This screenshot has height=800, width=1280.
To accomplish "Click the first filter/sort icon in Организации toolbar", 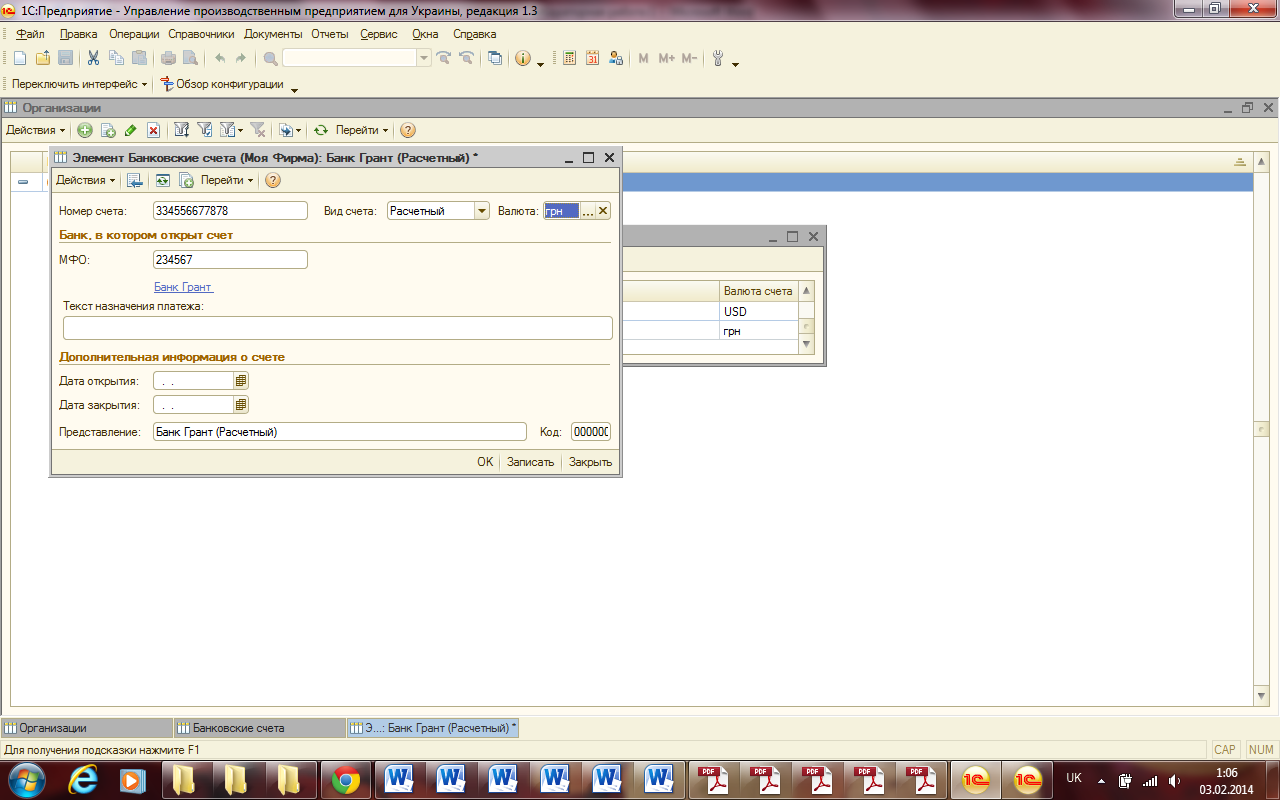I will click(182, 130).
